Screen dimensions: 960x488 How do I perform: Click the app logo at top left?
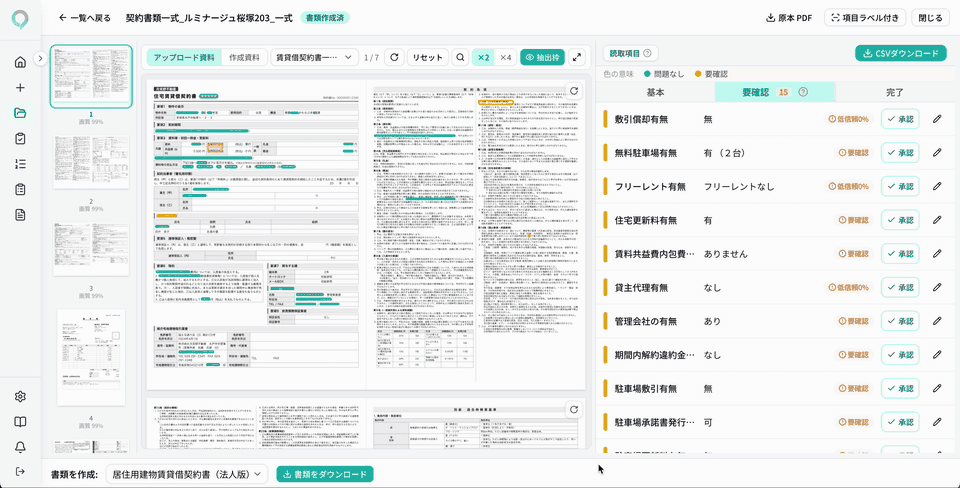20,18
